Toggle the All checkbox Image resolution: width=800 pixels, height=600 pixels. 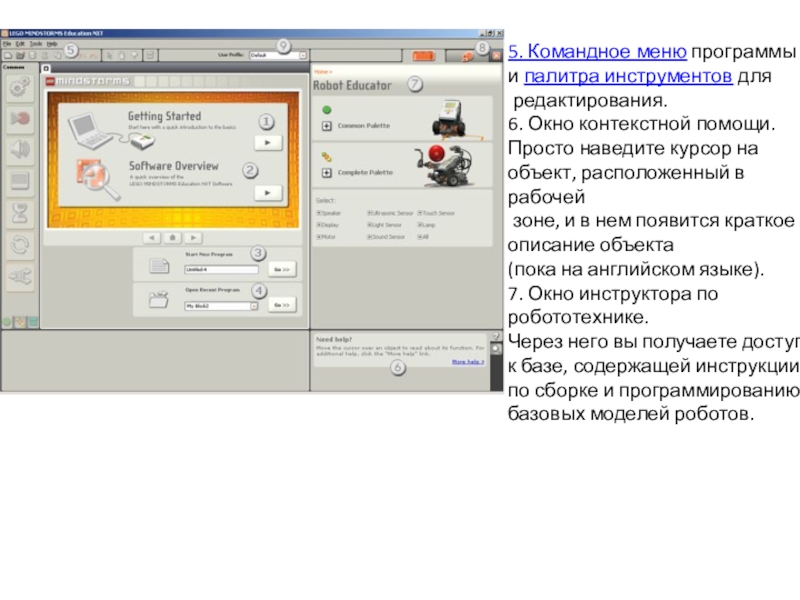pyautogui.click(x=420, y=237)
